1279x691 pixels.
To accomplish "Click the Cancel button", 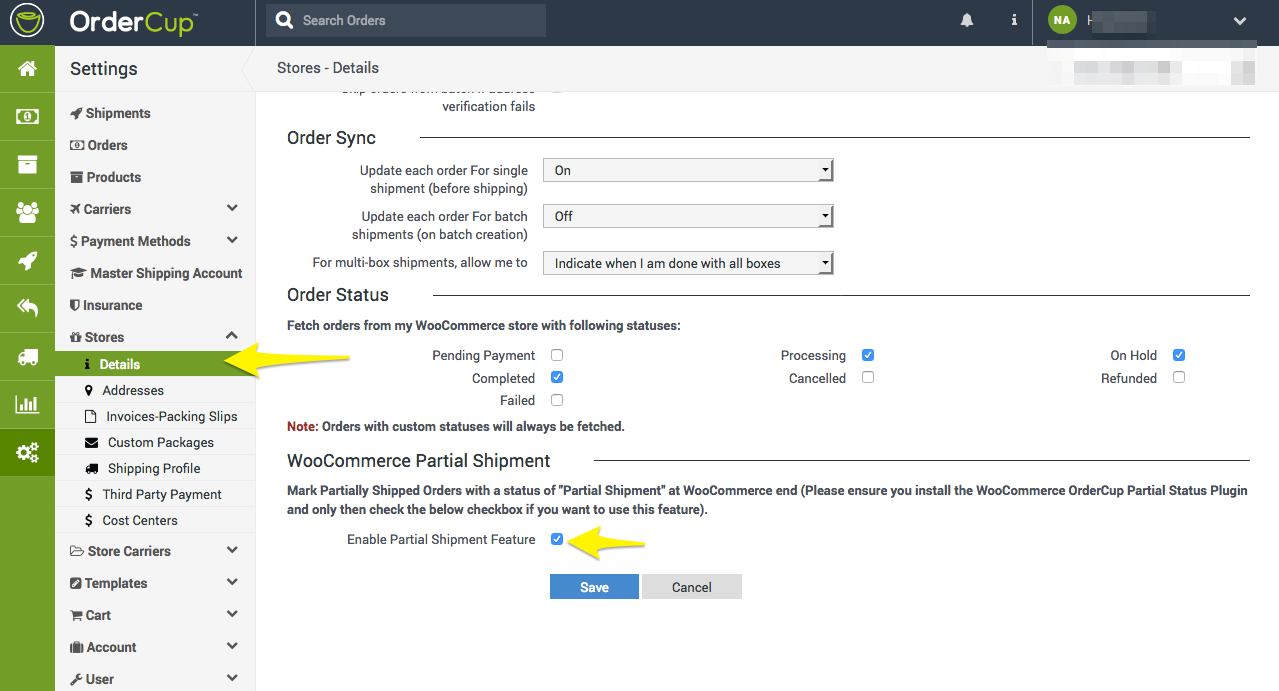I will [x=691, y=587].
